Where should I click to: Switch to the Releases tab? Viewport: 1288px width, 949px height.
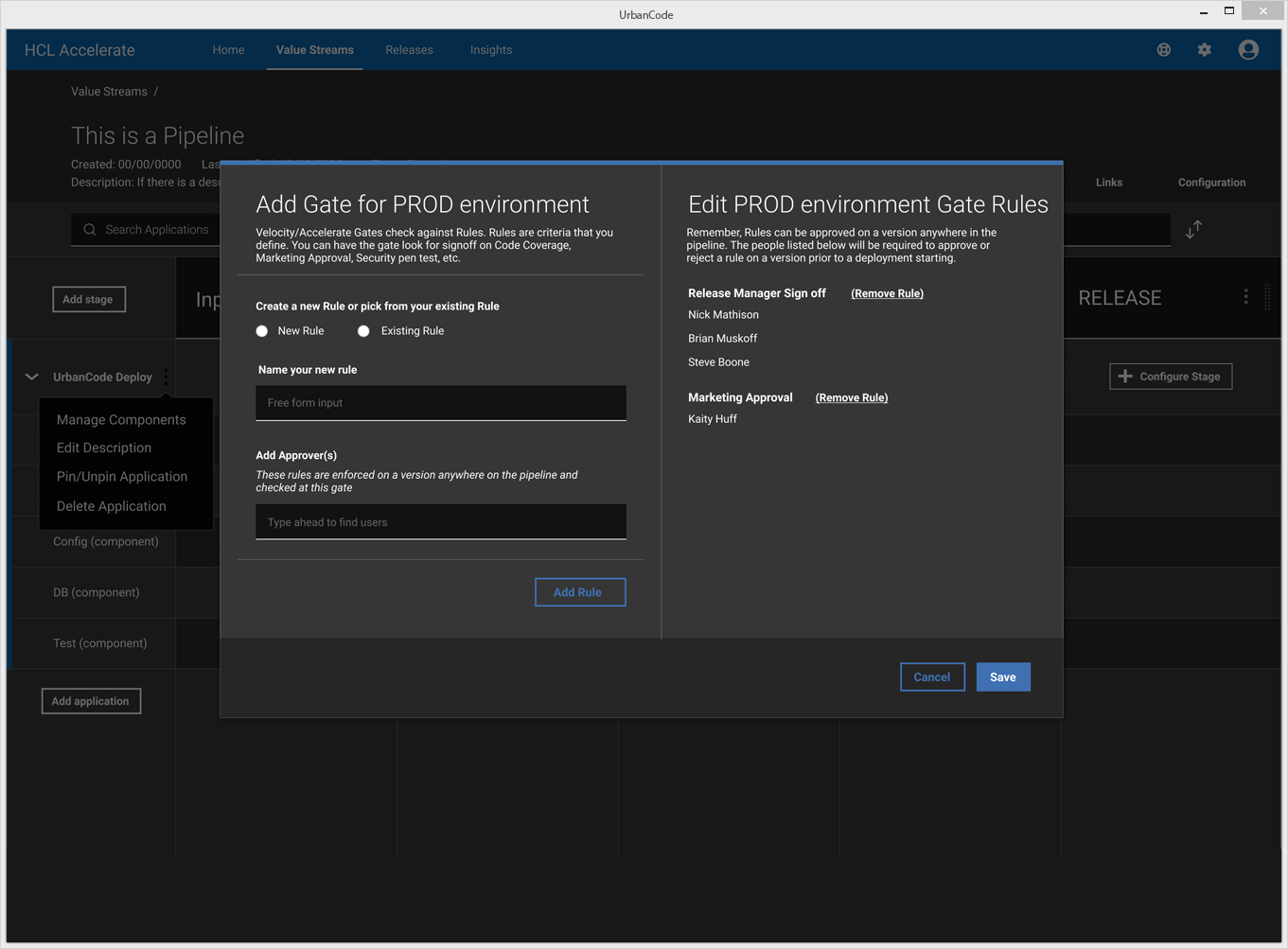(409, 50)
